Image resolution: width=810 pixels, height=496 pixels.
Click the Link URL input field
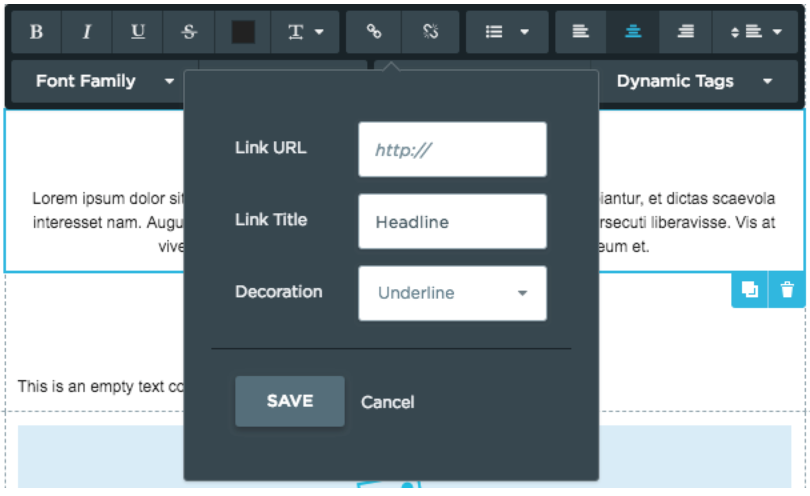[x=452, y=150]
